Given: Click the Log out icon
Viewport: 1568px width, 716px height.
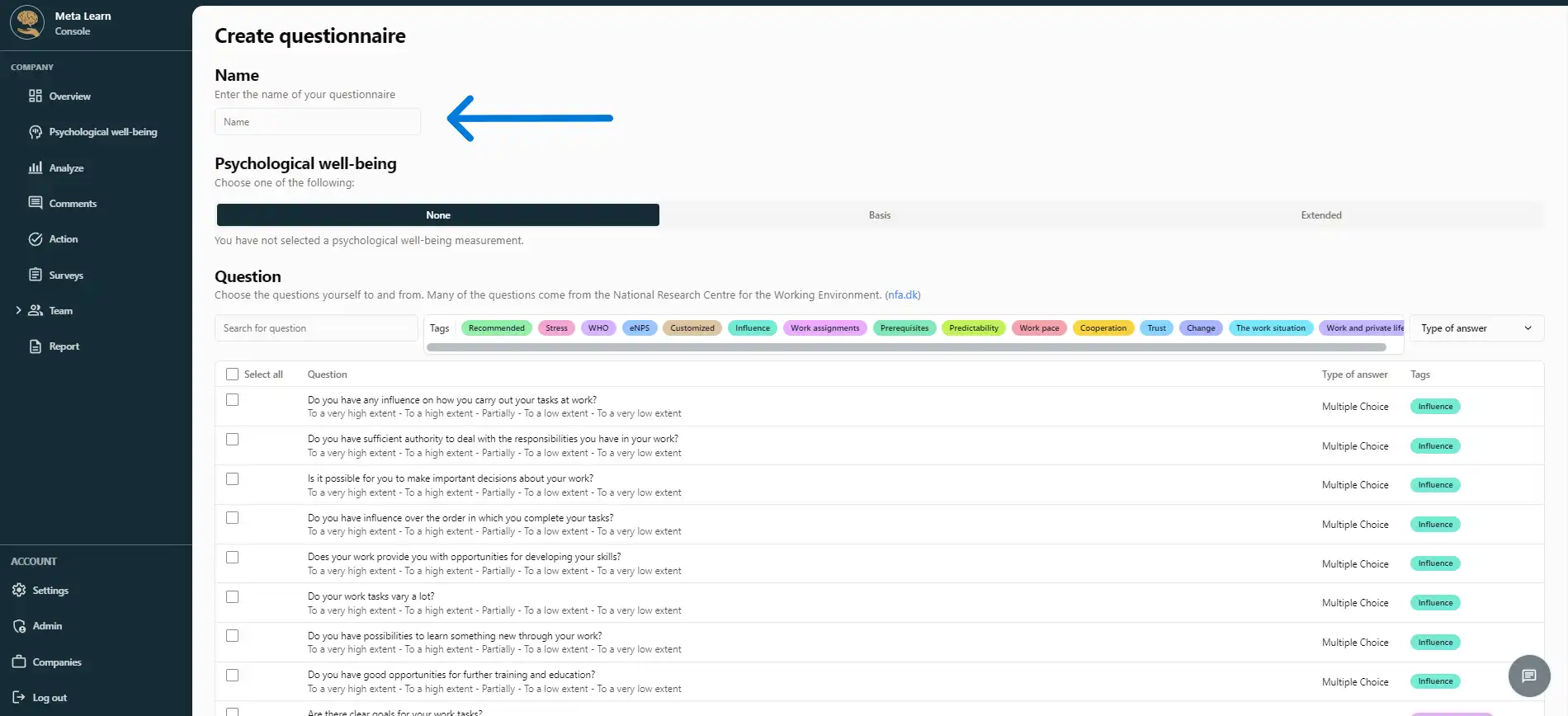Looking at the screenshot, I should 19,698.
